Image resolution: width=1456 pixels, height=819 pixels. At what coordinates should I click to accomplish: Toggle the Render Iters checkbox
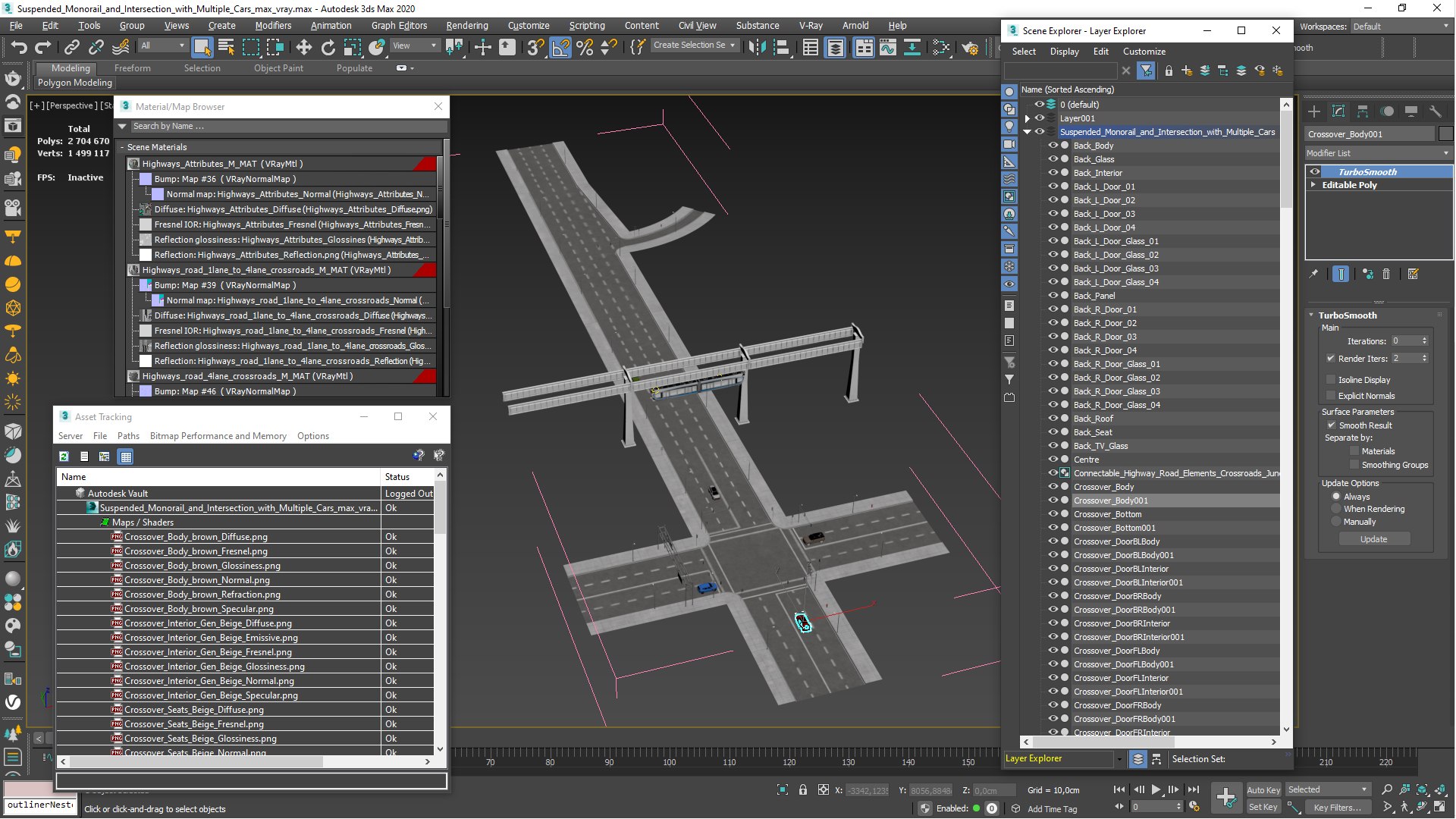click(x=1331, y=359)
